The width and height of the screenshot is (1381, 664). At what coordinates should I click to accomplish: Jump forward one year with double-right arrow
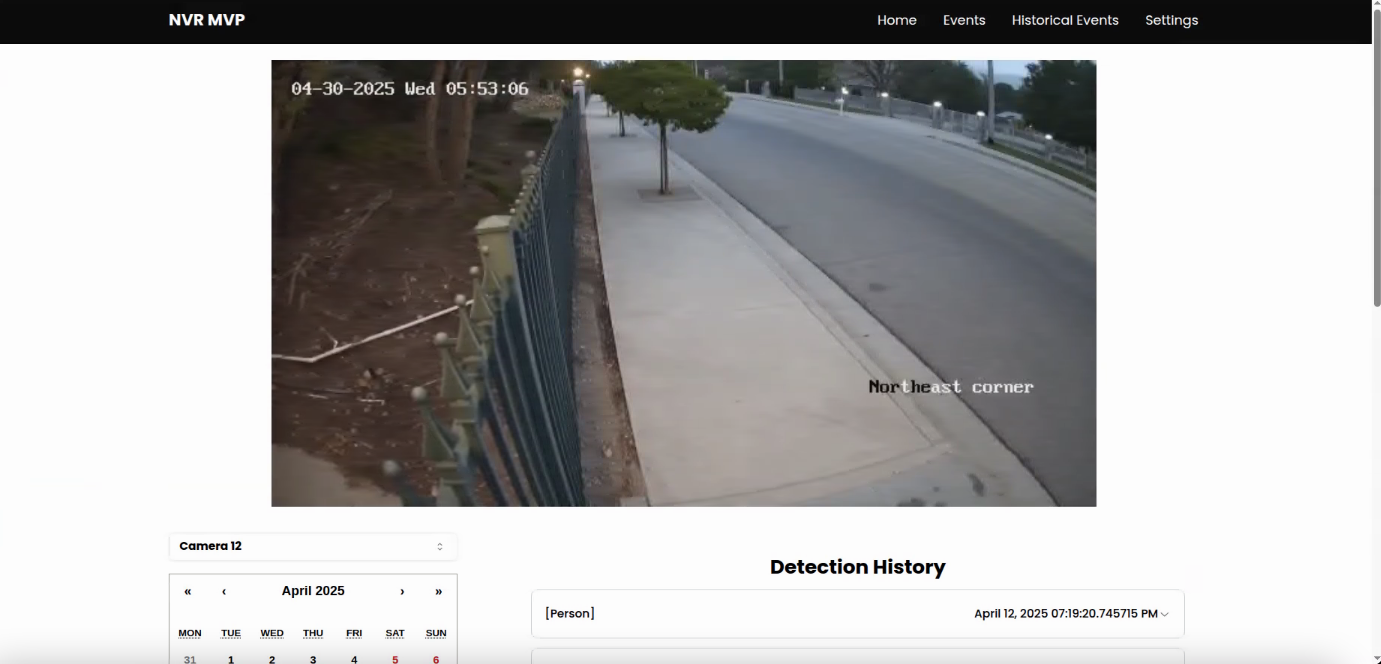[438, 591]
